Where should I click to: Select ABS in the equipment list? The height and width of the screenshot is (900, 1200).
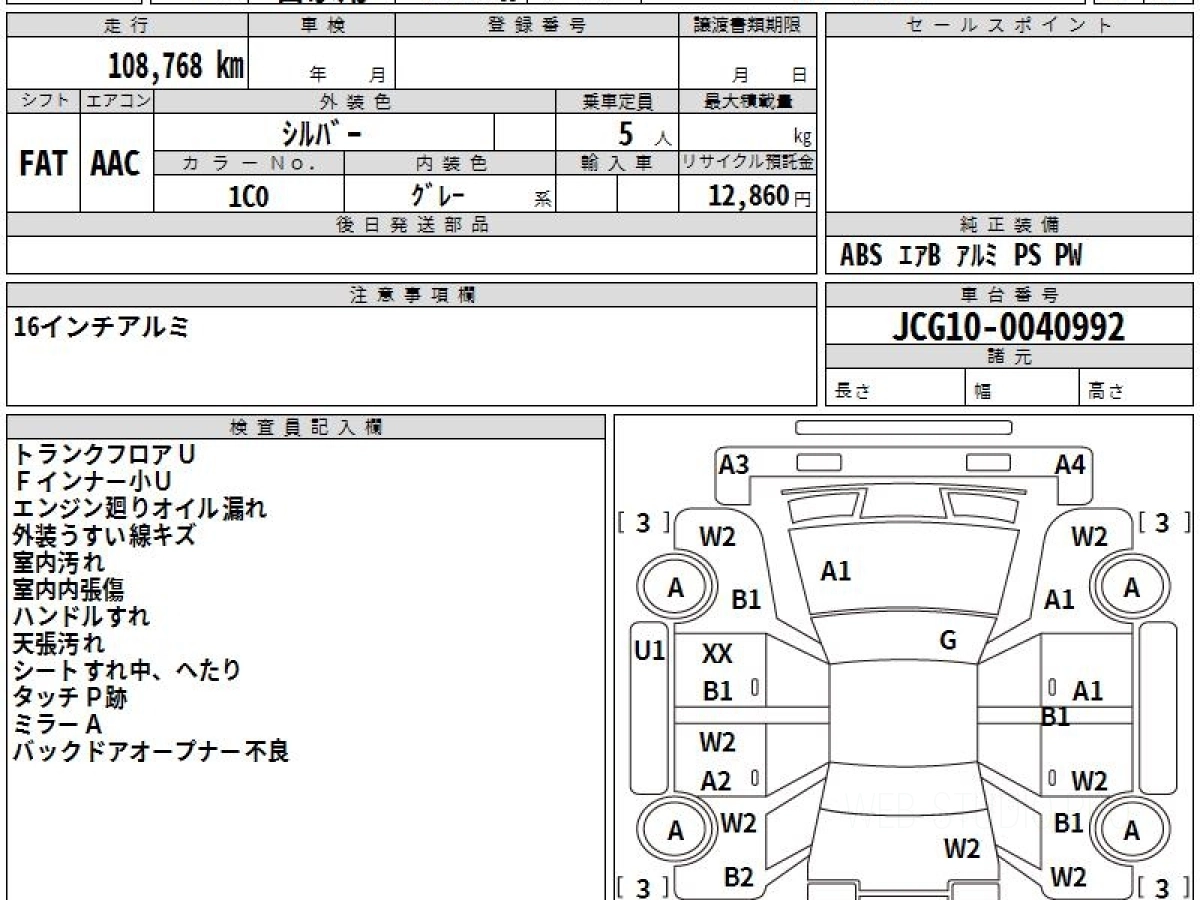[x=861, y=256]
